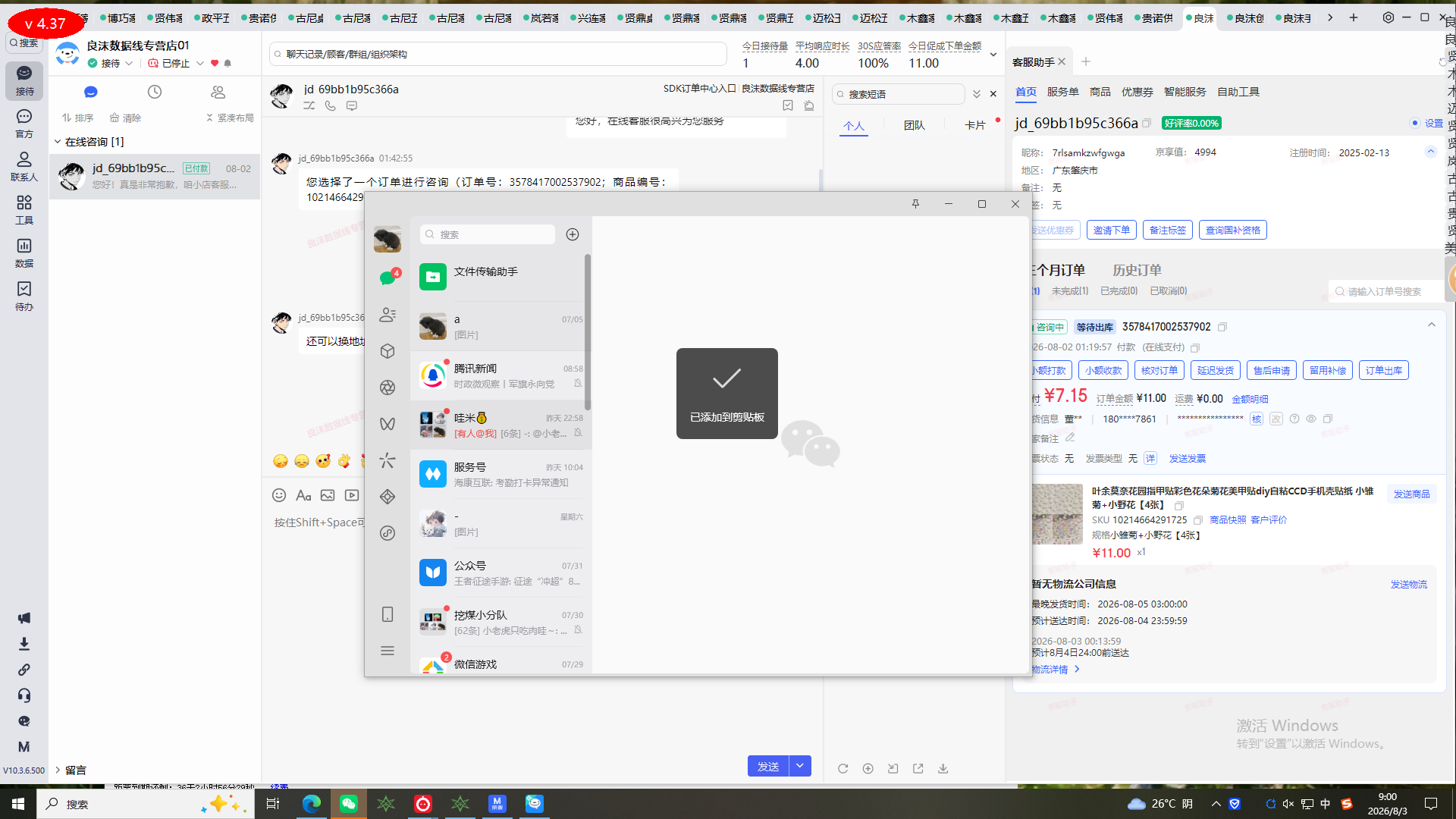Image resolution: width=1456 pixels, height=819 pixels.
Task: Click the link icon in left sidebar
Action: click(x=24, y=670)
